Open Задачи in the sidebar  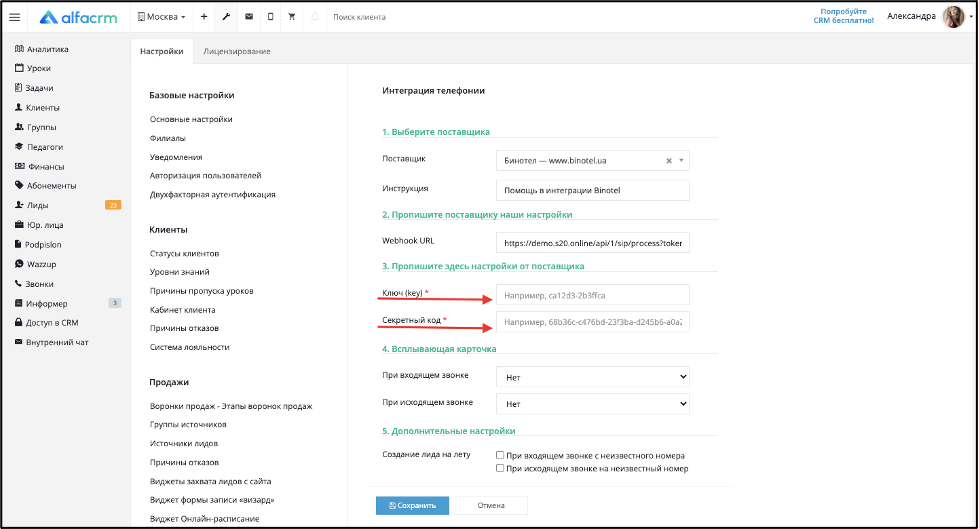coord(34,88)
